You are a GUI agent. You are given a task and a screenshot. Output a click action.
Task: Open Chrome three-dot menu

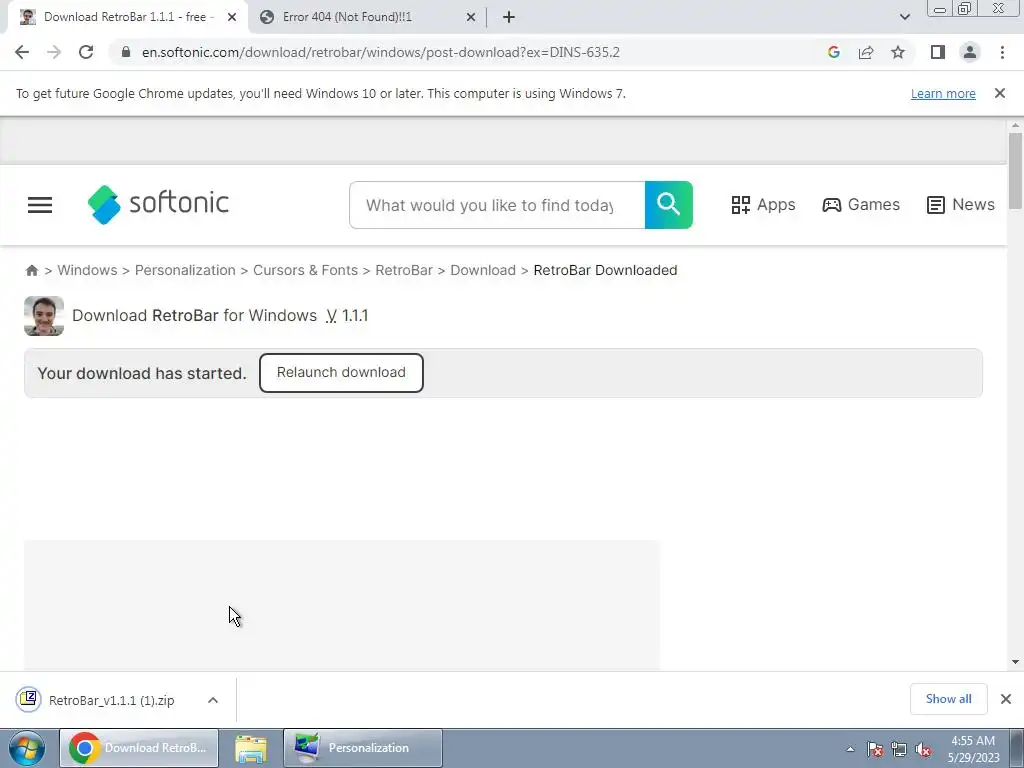tap(1002, 52)
